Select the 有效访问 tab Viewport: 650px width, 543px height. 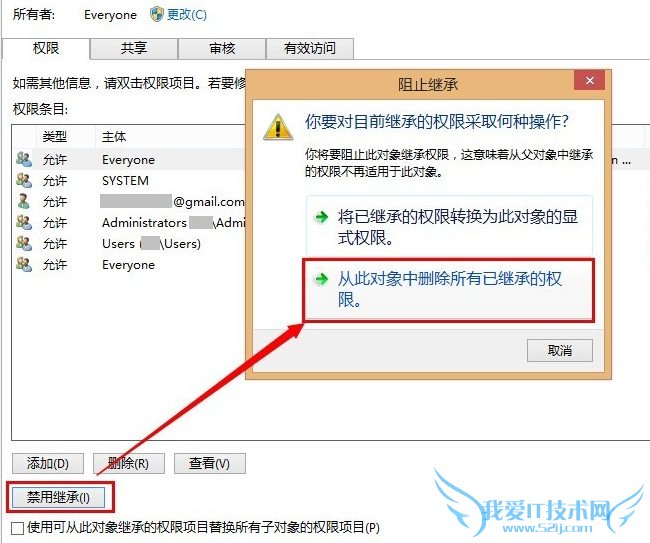click(x=310, y=49)
